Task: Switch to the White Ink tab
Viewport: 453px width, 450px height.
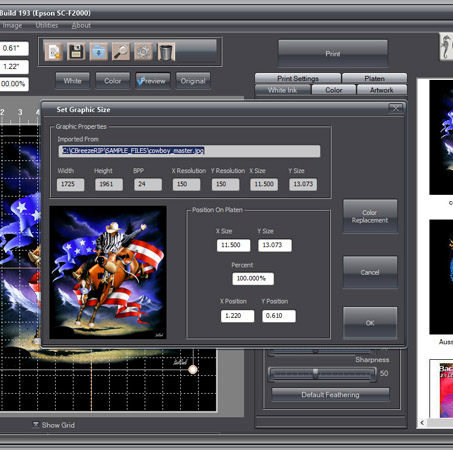Action: coord(283,90)
